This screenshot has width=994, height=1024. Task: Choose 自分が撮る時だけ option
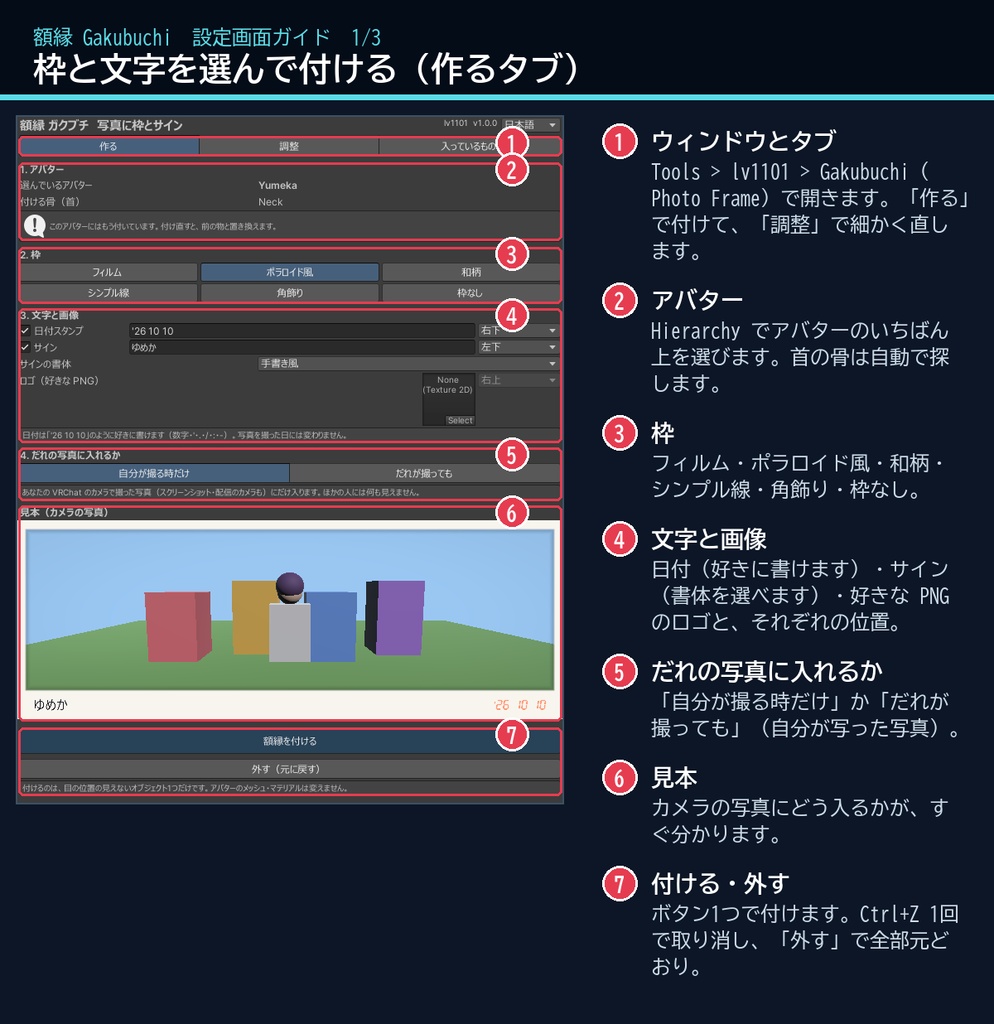(155, 473)
